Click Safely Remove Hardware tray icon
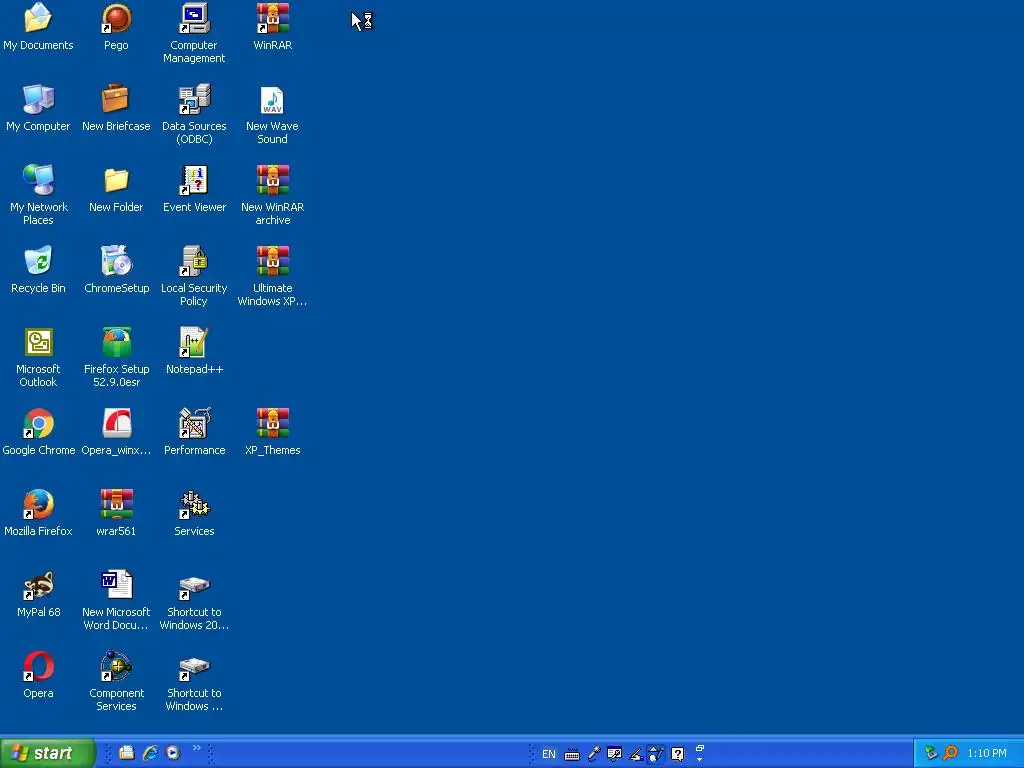The height and width of the screenshot is (768, 1024). pos(931,753)
